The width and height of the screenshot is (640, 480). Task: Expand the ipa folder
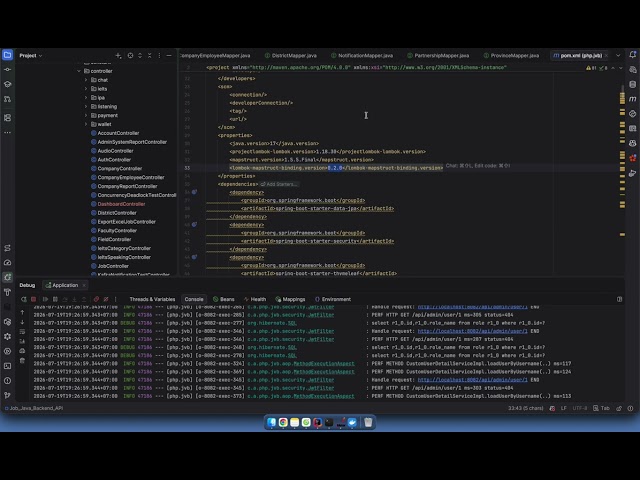(86, 98)
